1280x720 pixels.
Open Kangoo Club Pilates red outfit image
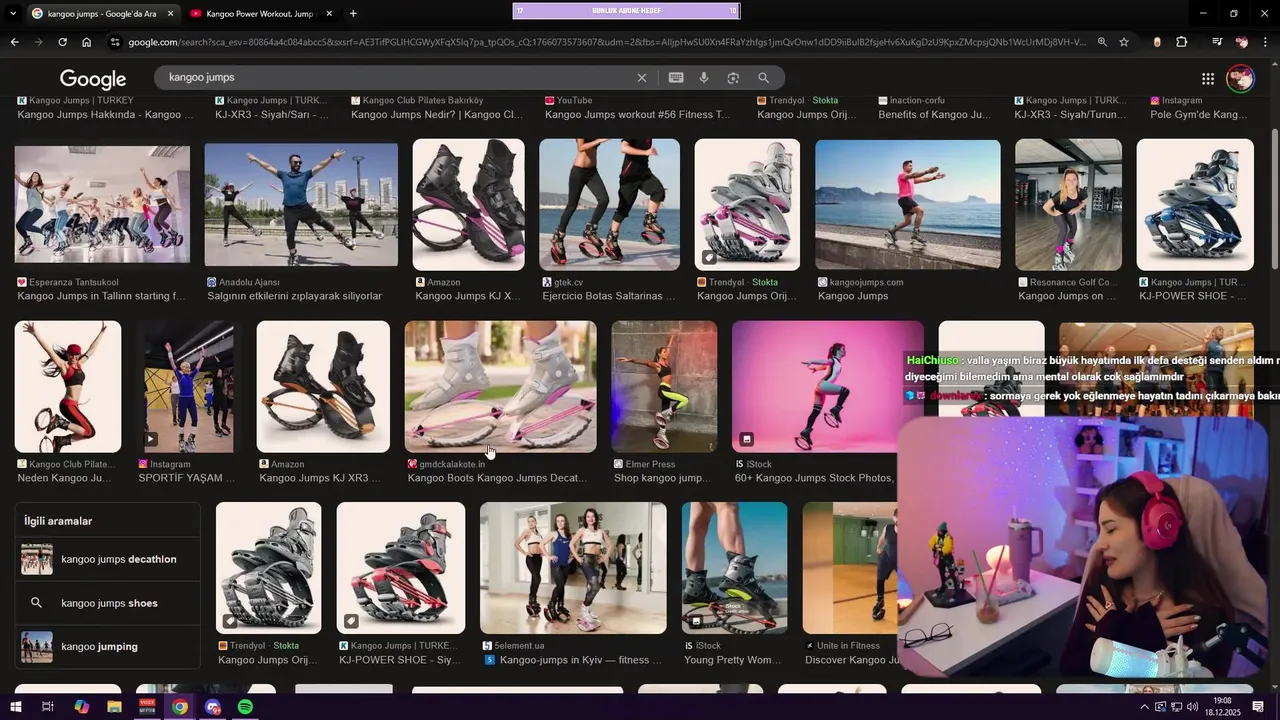(68, 386)
